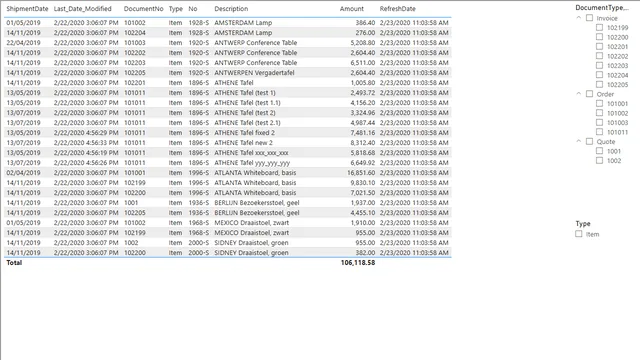Enable the 101003 order checkbox
This screenshot has height=360, width=640.
[599, 122]
